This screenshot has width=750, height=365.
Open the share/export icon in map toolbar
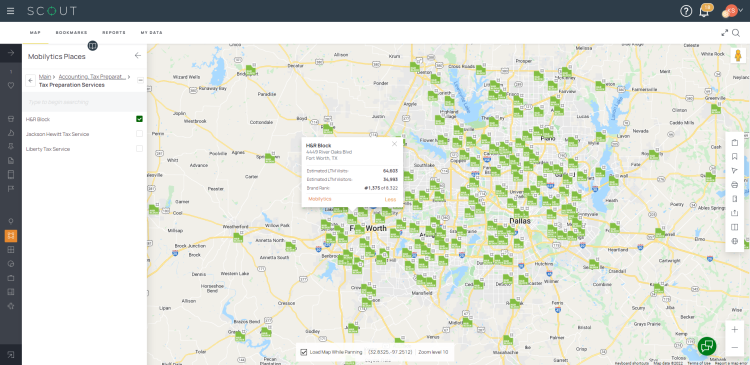pyautogui.click(x=735, y=213)
